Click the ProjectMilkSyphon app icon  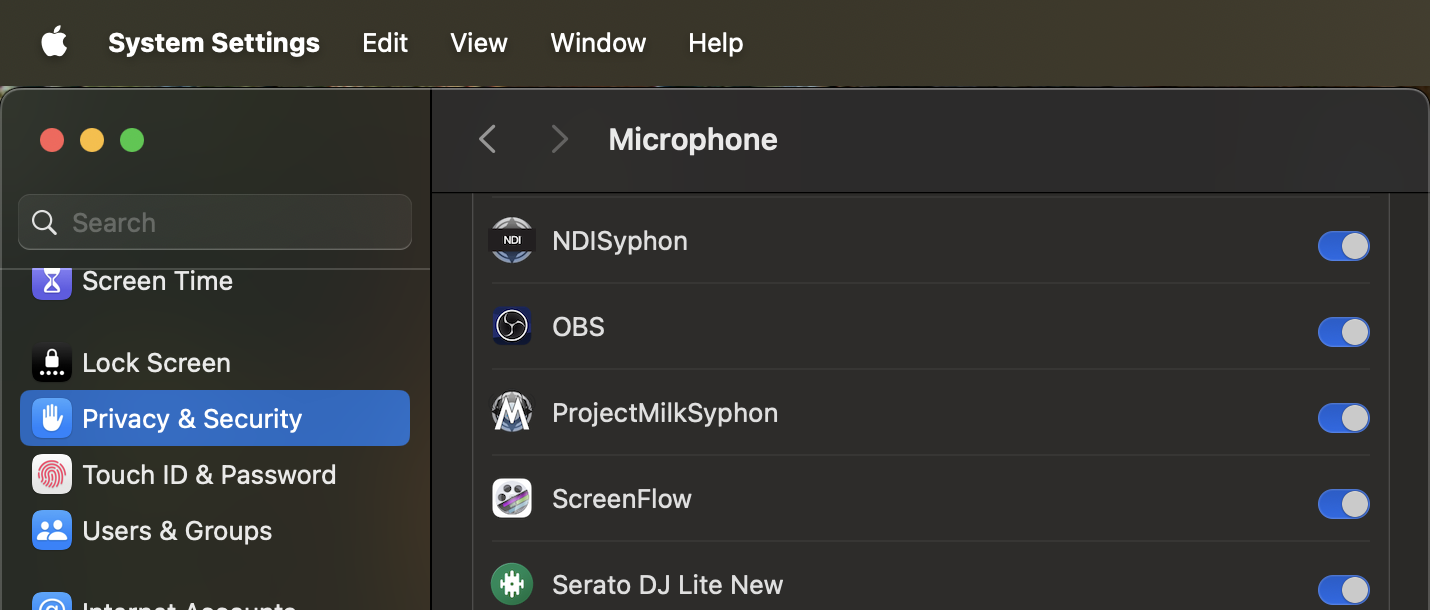pos(512,412)
